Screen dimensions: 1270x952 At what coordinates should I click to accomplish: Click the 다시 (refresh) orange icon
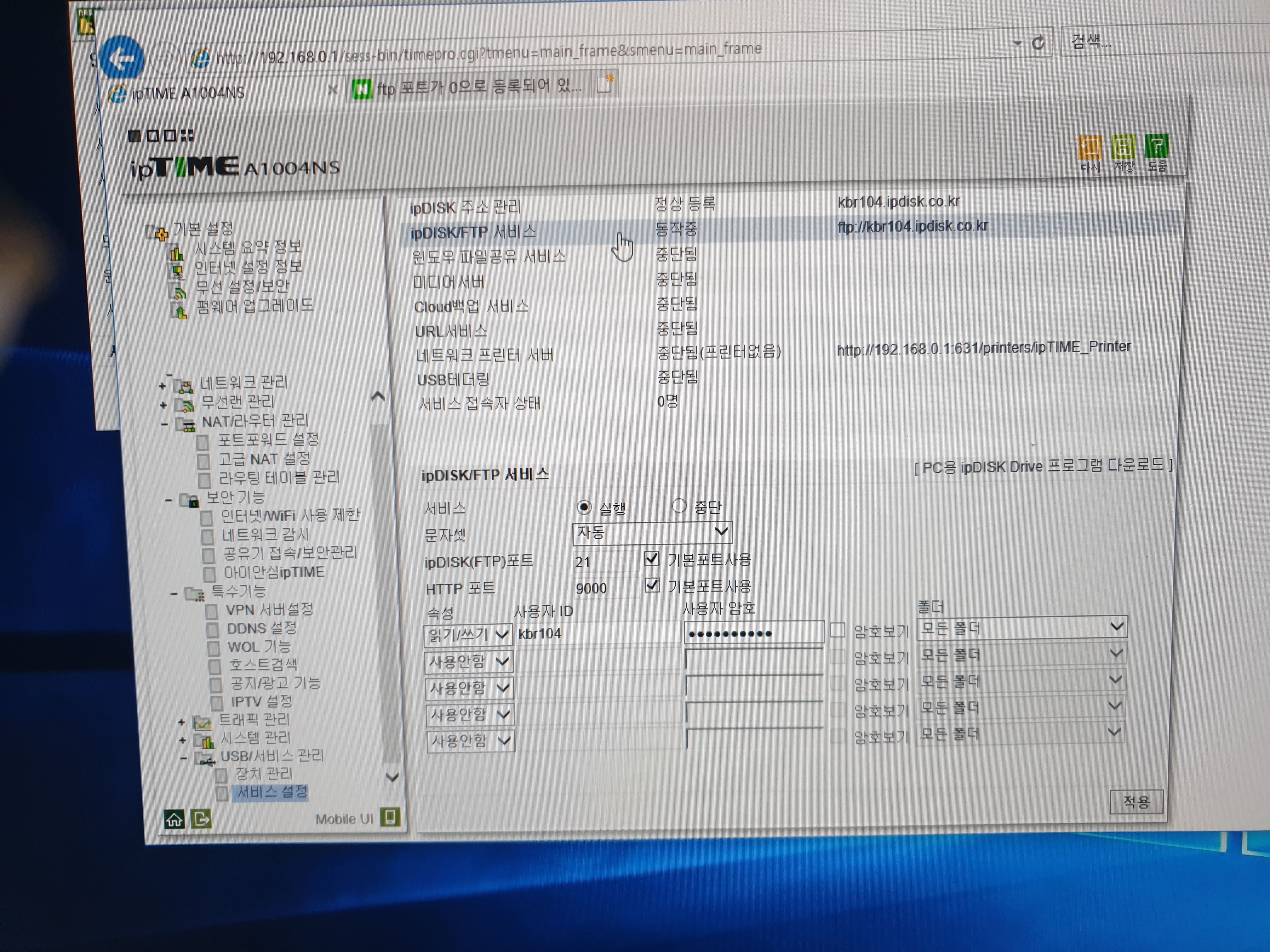coord(1089,147)
